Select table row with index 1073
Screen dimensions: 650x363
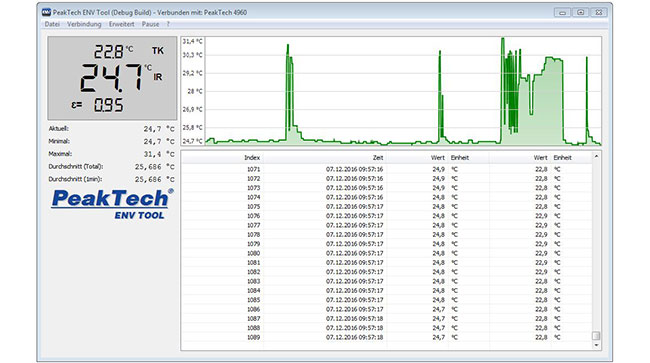tap(387, 188)
